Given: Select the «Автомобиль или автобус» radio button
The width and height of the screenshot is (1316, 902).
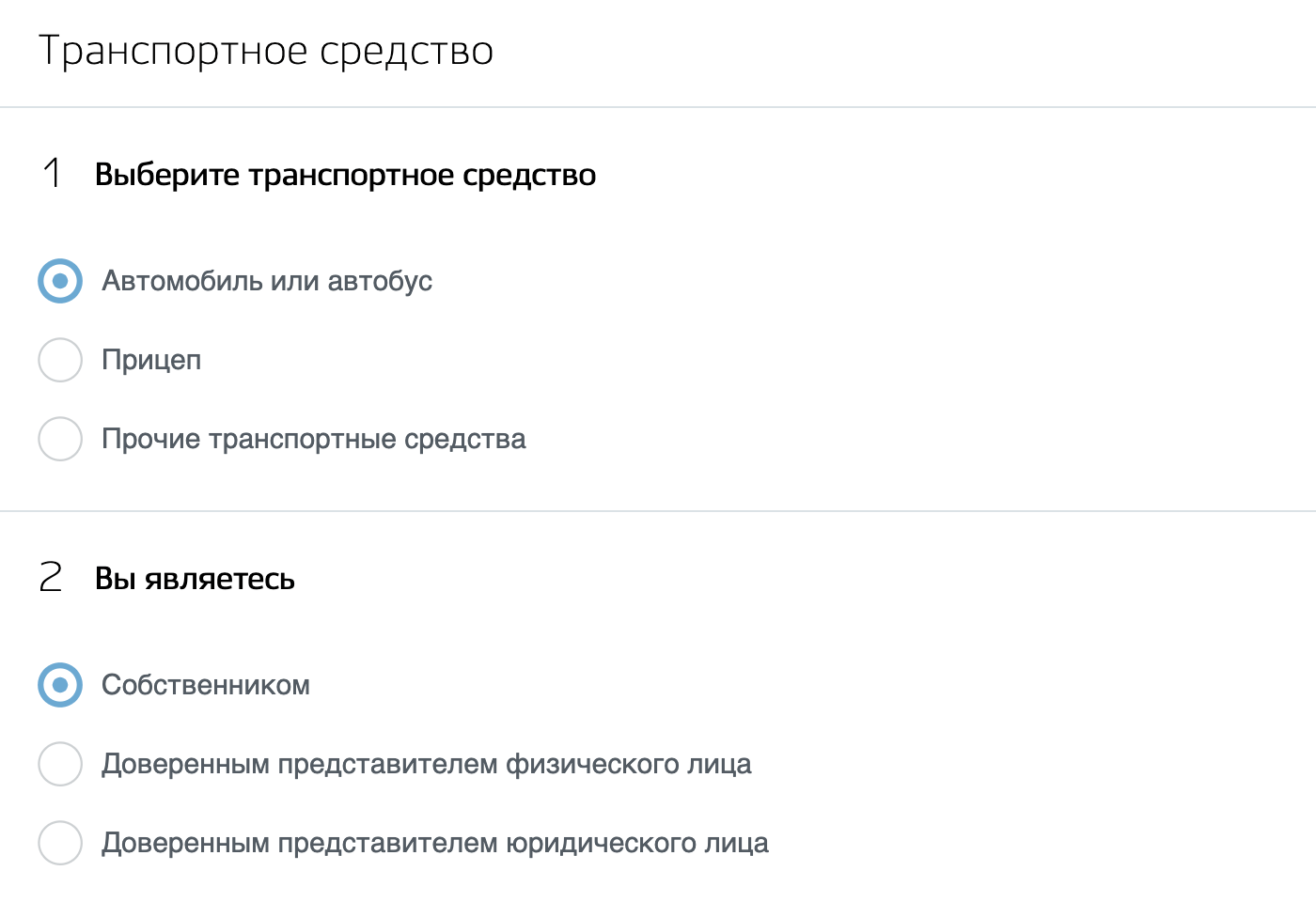Looking at the screenshot, I should pyautogui.click(x=59, y=280).
